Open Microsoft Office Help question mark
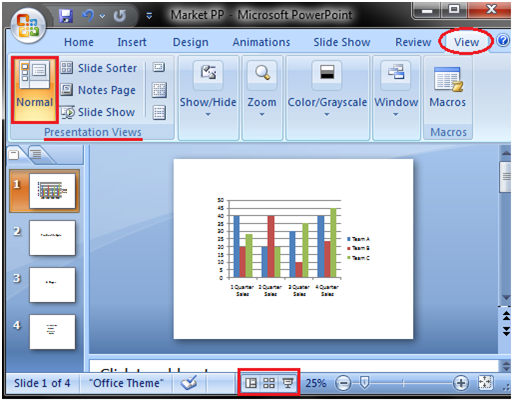 pos(503,41)
